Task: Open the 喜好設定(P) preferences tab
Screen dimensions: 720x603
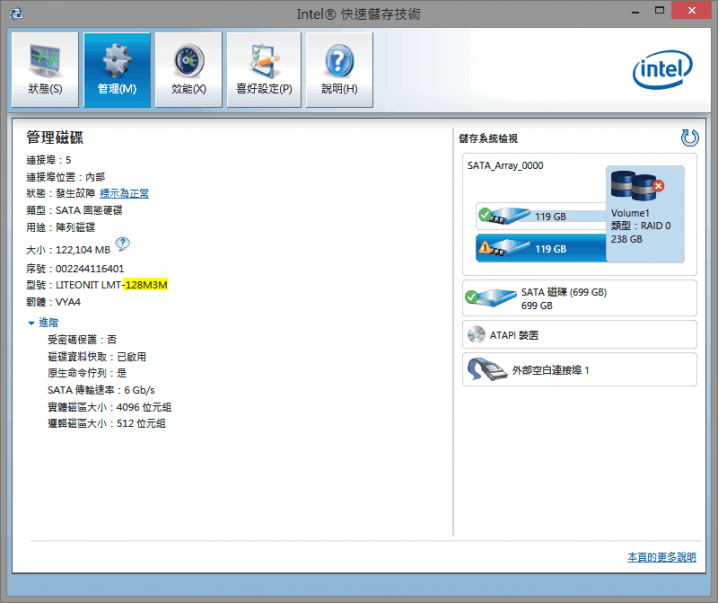Action: pyautogui.click(x=264, y=70)
